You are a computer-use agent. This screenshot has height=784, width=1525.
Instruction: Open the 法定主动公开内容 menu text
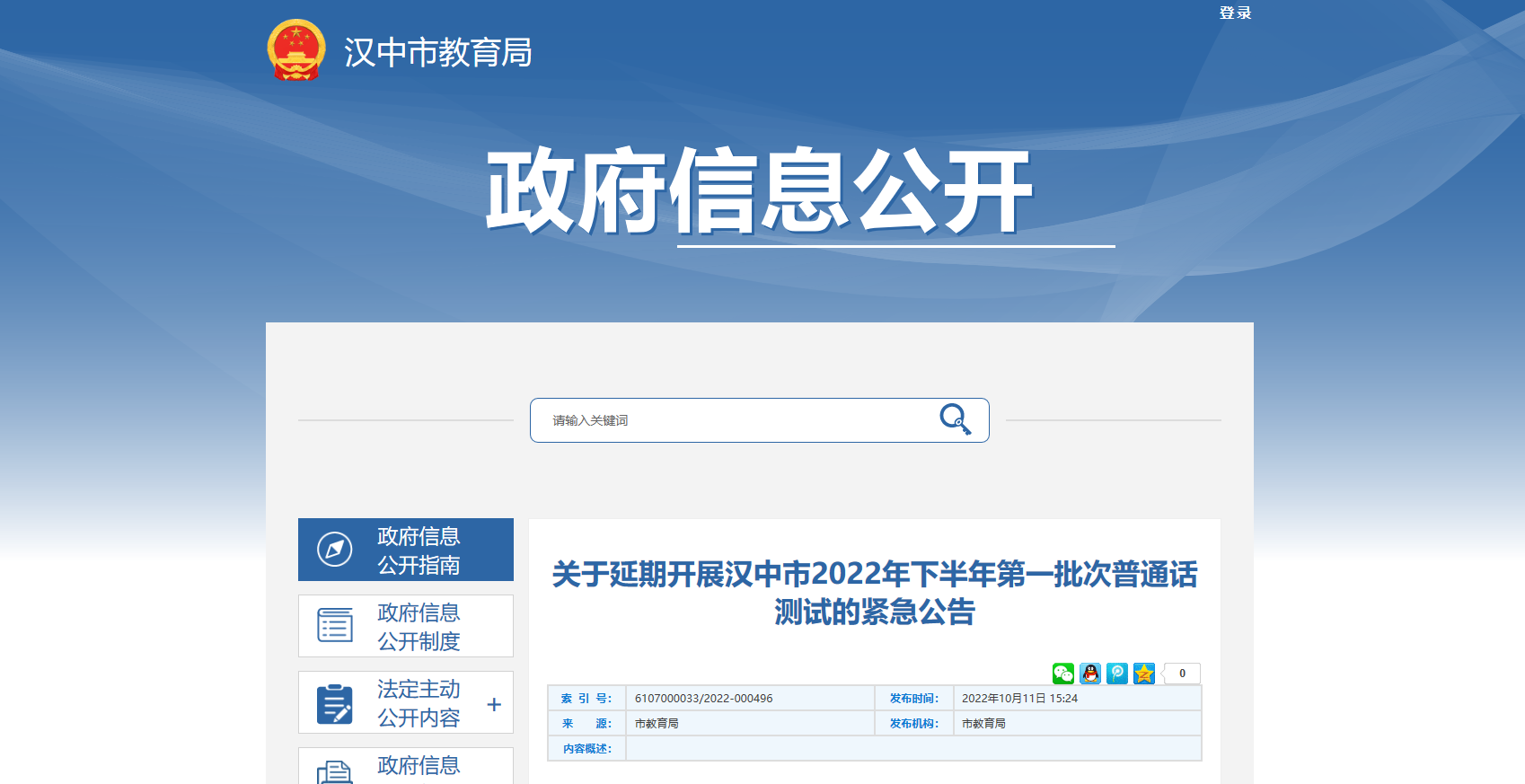pos(419,703)
